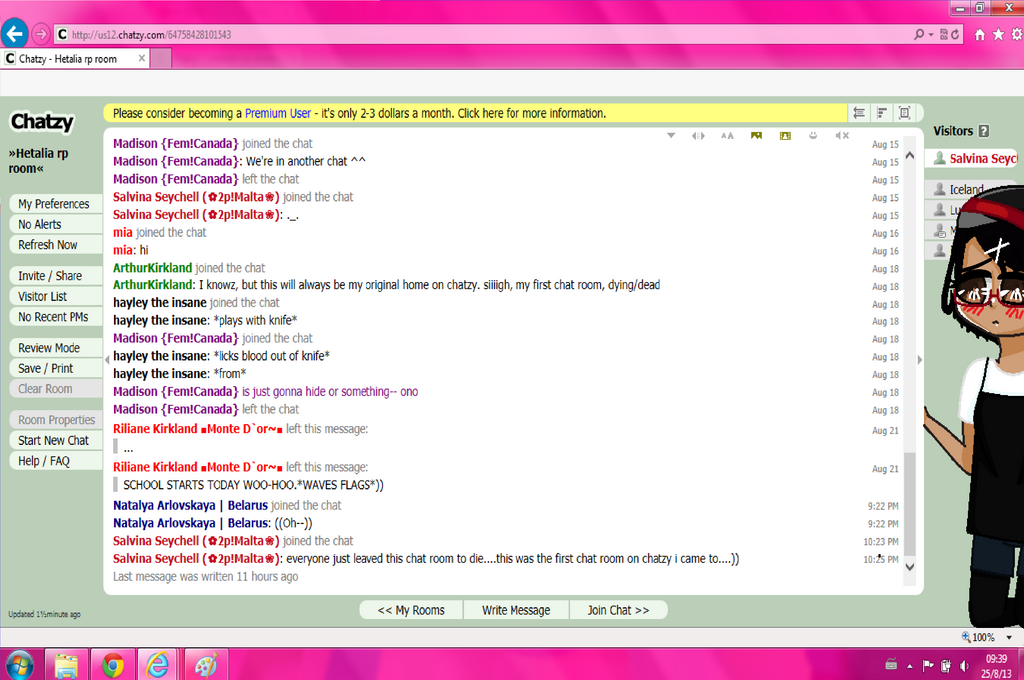Screen dimensions: 1024x680
Task: Open Windows Explorer from taskbar
Action: click(x=66, y=665)
